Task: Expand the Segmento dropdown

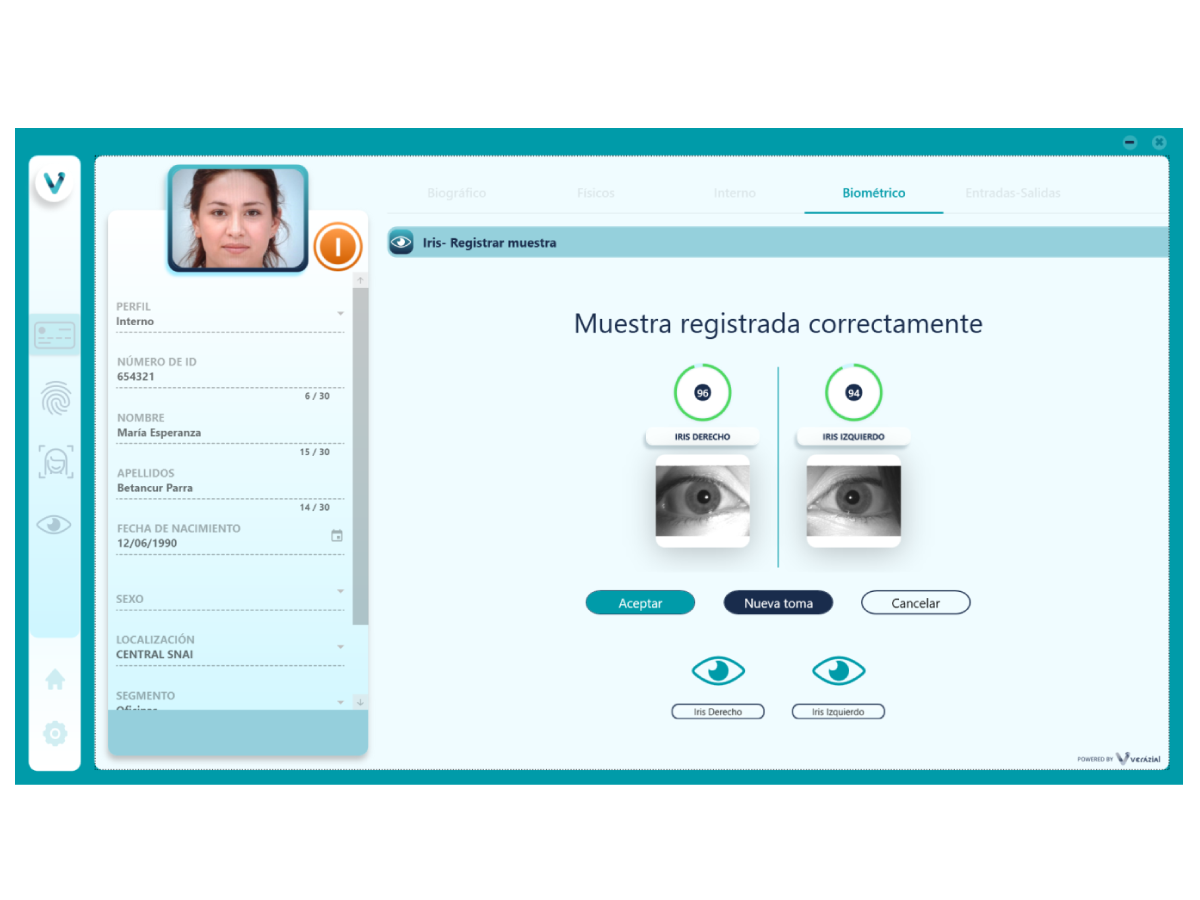Action: (340, 702)
